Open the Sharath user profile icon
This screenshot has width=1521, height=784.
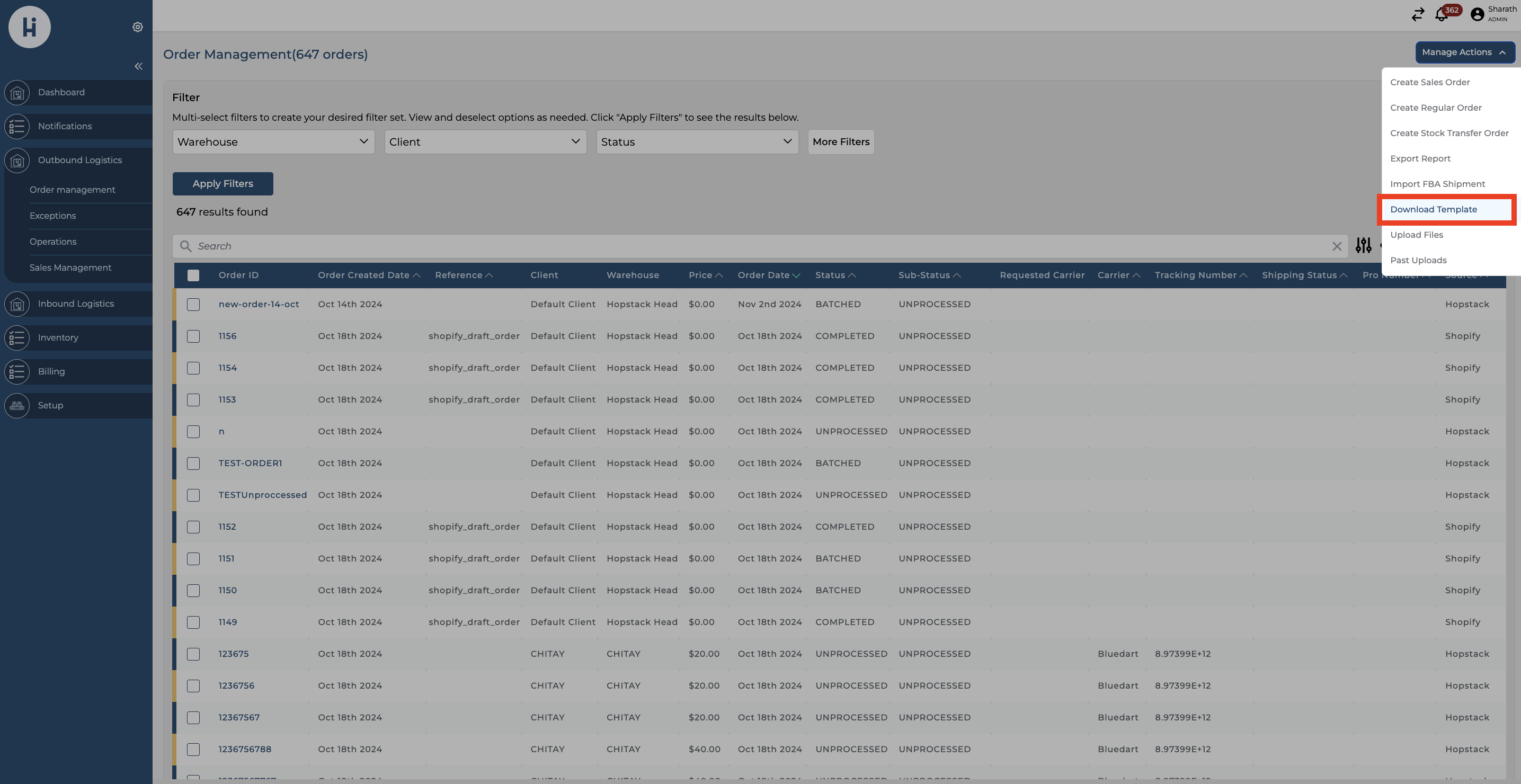click(x=1478, y=14)
